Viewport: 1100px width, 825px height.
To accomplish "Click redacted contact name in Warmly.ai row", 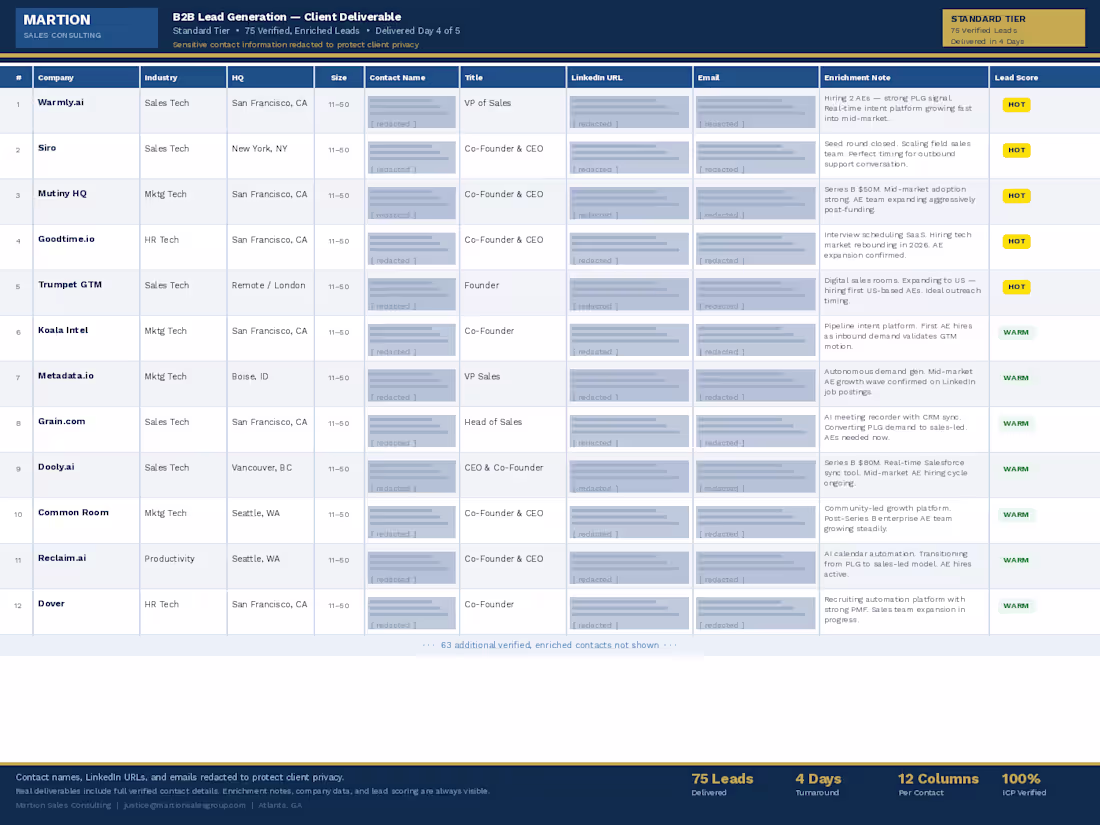I will (412, 112).
